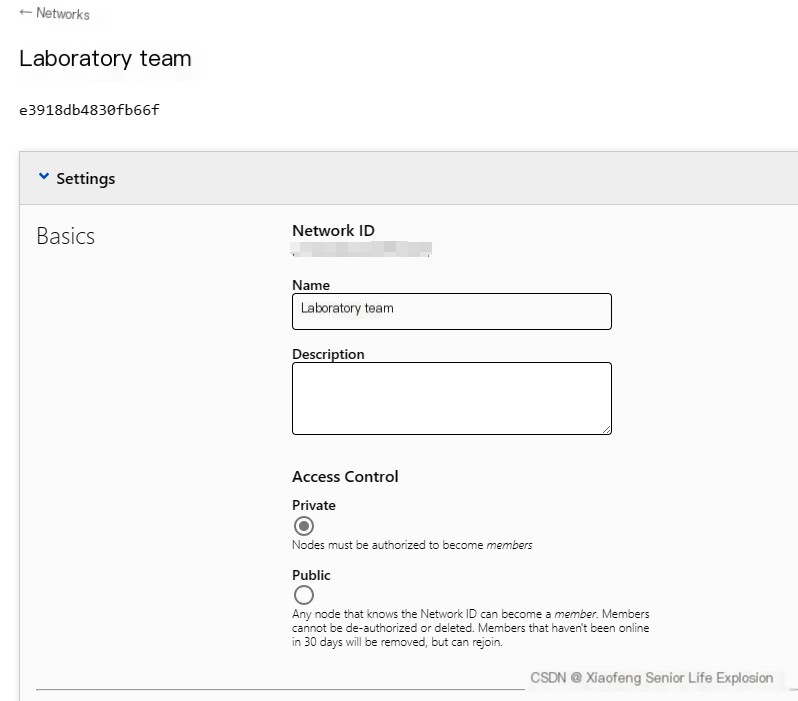
Task: Click the Description field label
Action: (x=328, y=354)
